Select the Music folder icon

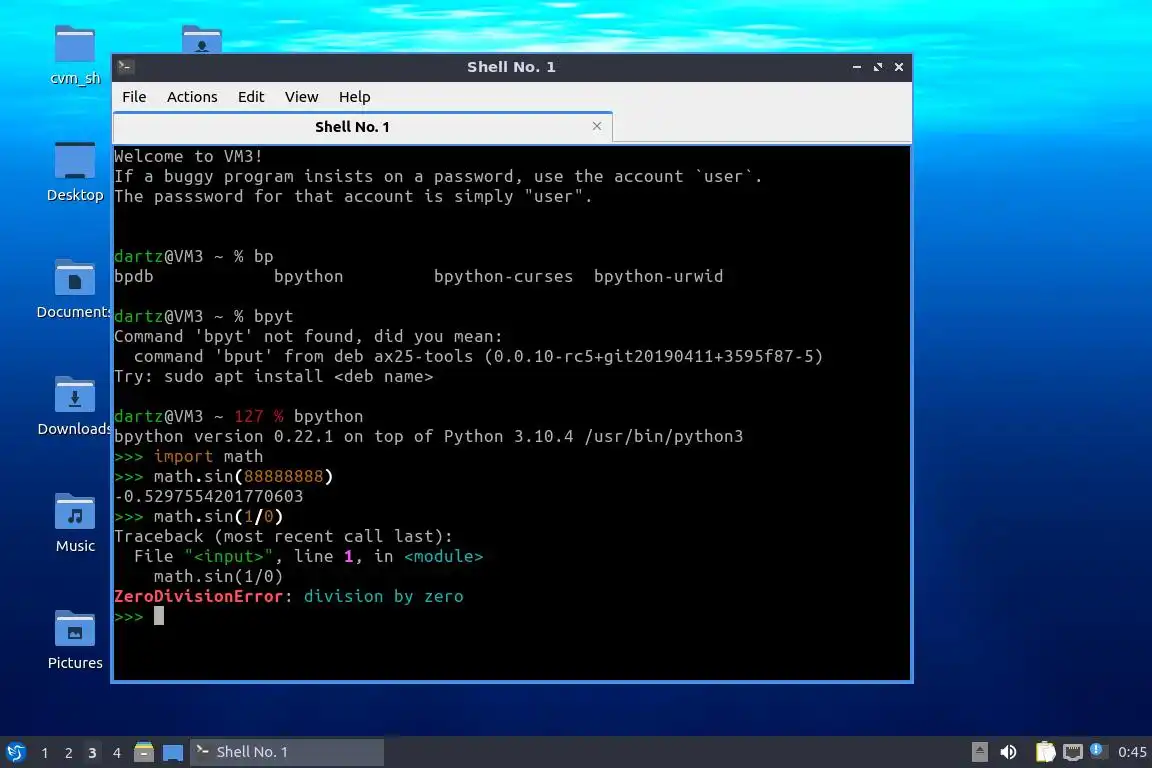75,523
